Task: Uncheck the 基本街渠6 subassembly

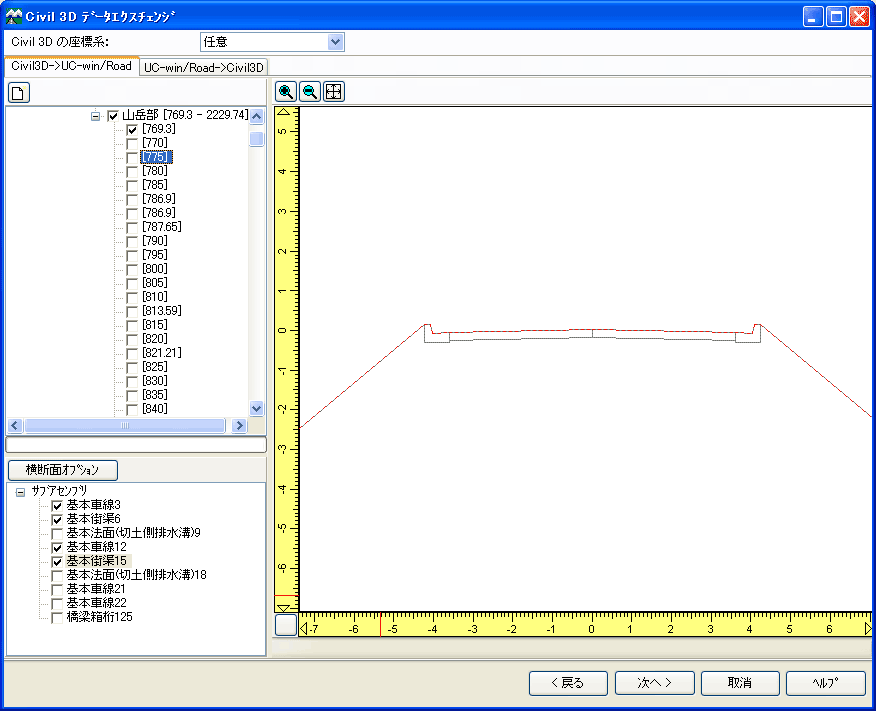Action: click(x=57, y=519)
